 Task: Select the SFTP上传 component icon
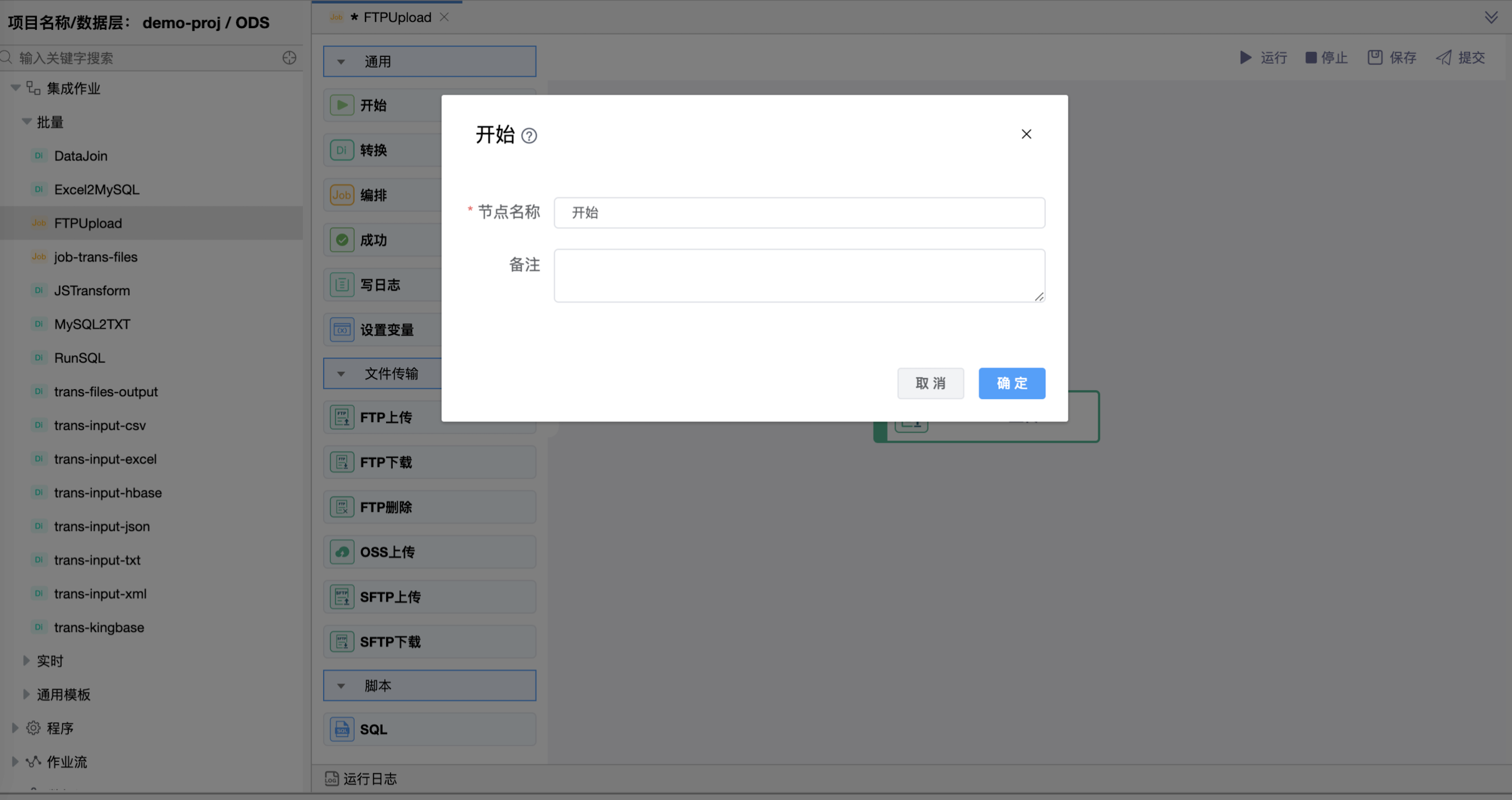(342, 597)
